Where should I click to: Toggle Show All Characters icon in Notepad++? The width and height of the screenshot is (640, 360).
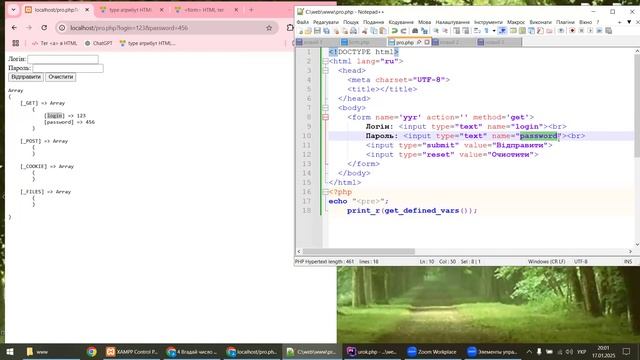487,31
